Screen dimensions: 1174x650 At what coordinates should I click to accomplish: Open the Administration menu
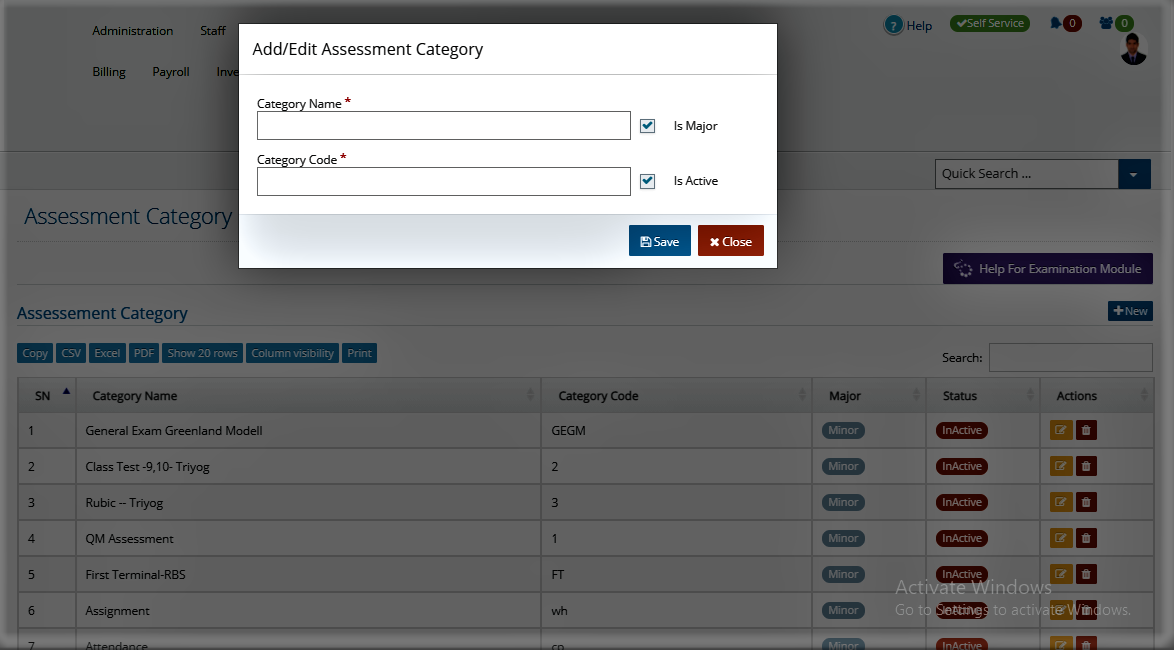pos(133,31)
